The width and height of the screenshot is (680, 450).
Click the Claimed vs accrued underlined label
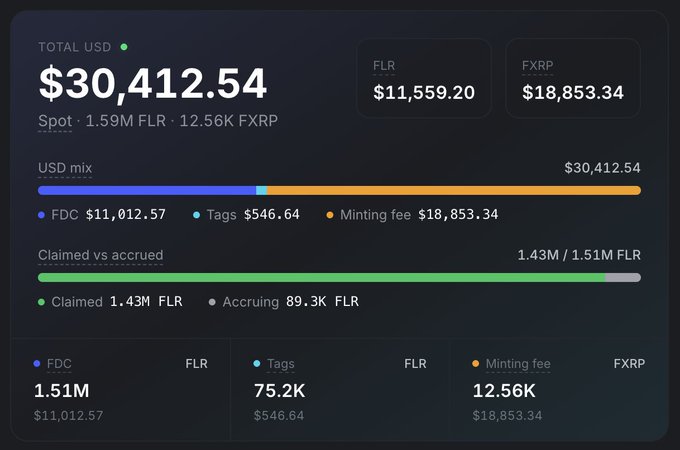pos(101,255)
